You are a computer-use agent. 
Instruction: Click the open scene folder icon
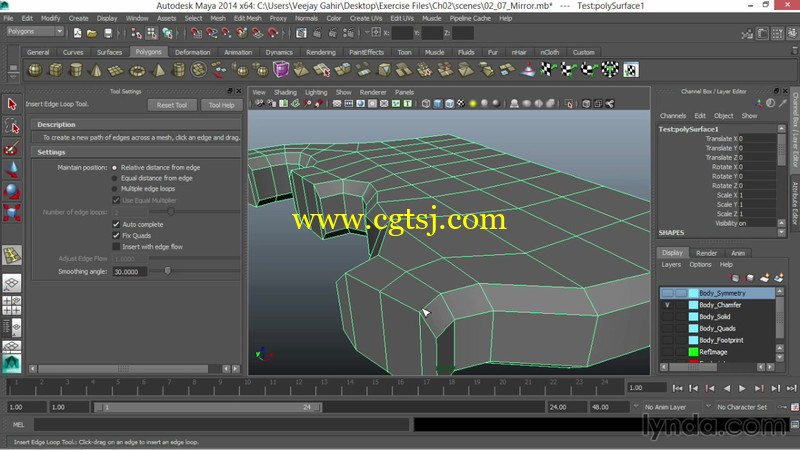pyautogui.click(x=92, y=33)
